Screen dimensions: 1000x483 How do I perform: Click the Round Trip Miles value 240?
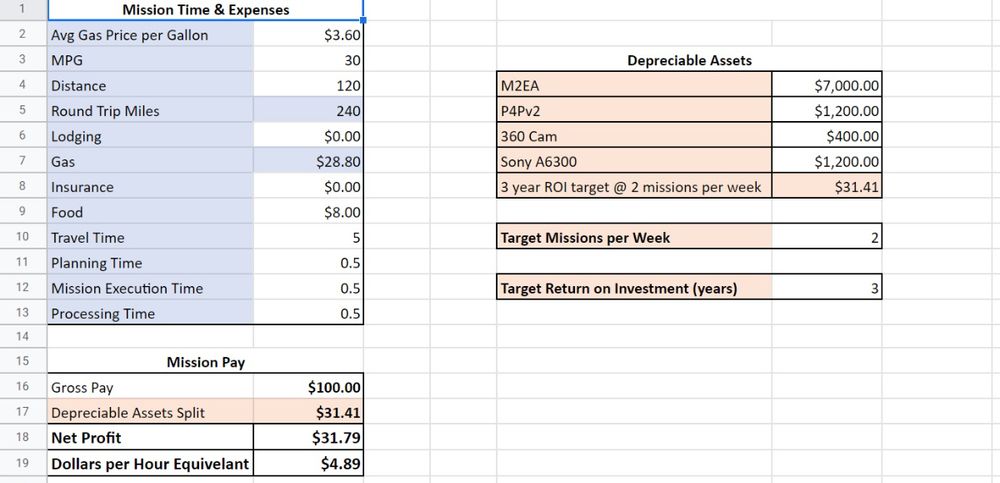tap(308, 111)
